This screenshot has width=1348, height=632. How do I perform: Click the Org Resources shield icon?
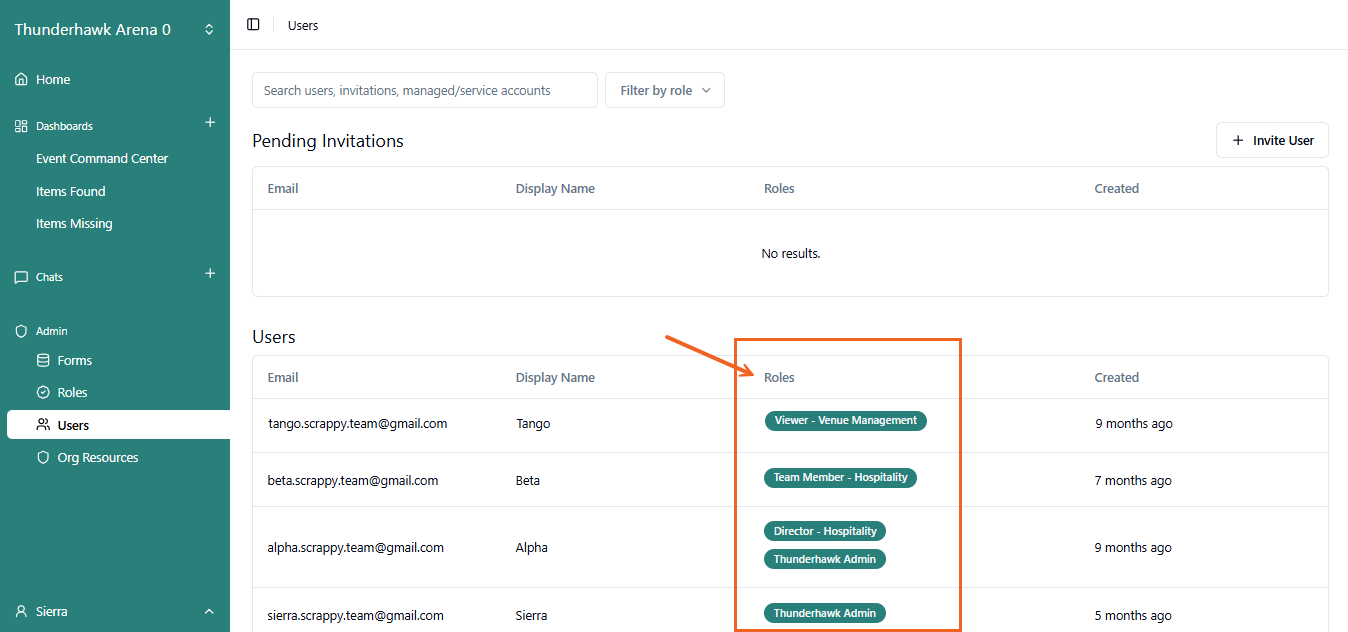pos(43,458)
